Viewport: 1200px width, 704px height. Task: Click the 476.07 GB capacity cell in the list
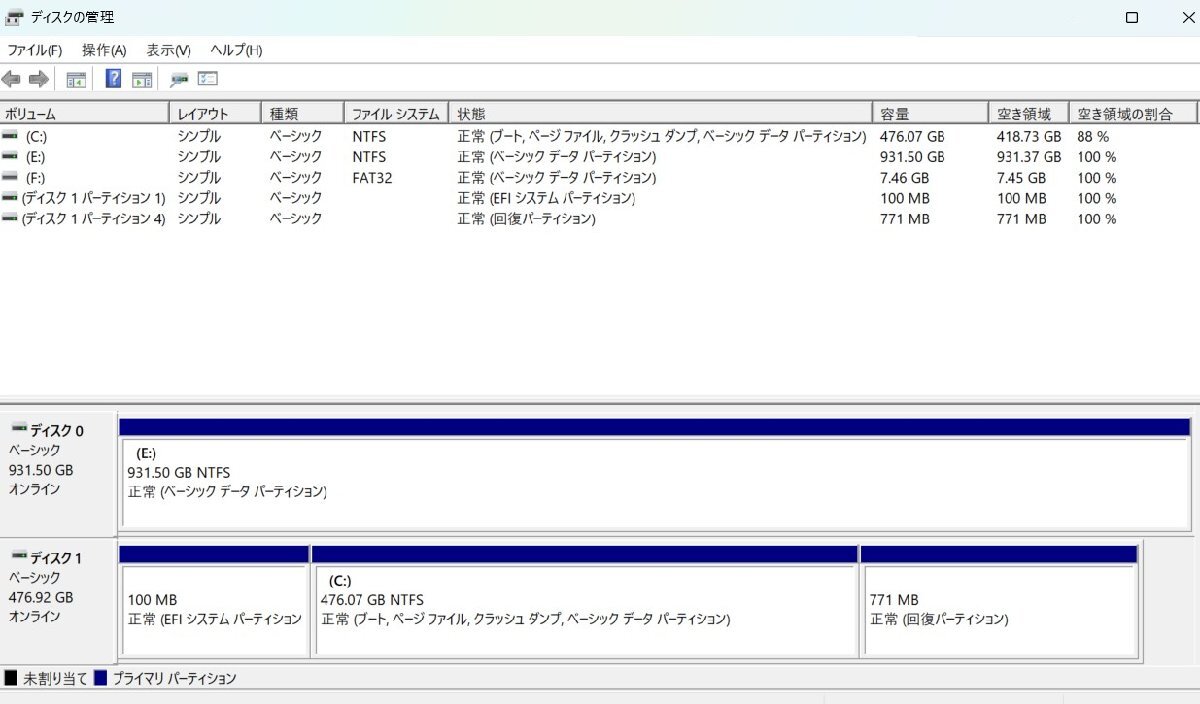click(912, 136)
